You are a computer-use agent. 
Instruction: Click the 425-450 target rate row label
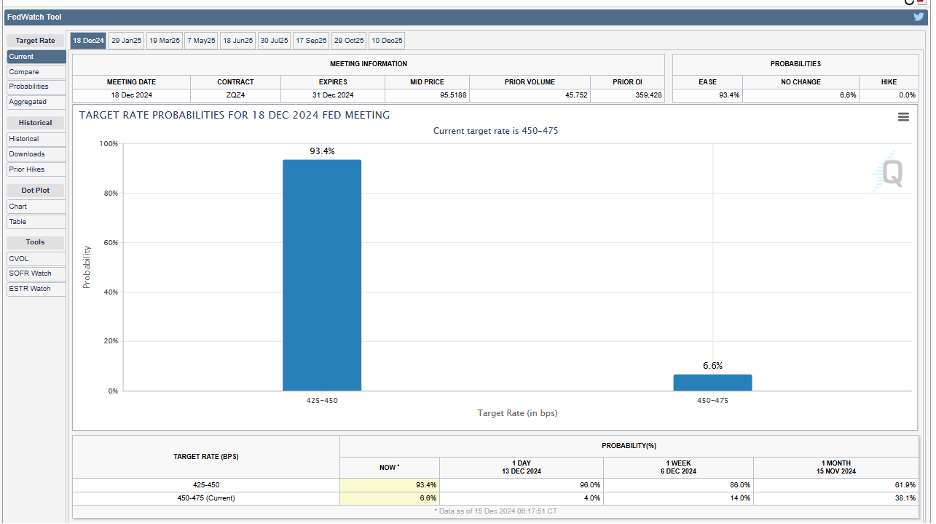pyautogui.click(x=206, y=485)
